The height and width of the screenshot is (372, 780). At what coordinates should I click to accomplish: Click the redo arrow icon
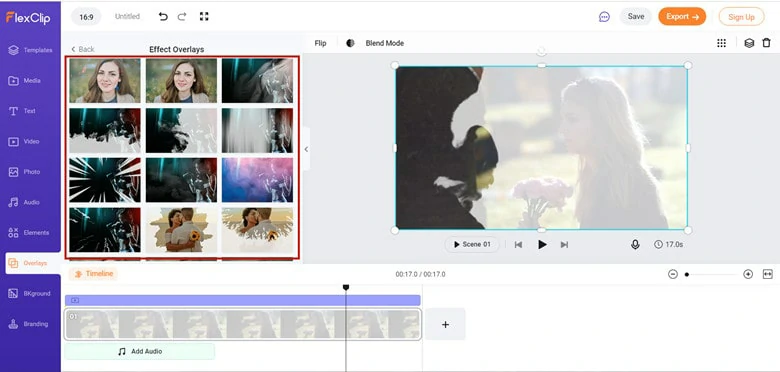tap(182, 16)
